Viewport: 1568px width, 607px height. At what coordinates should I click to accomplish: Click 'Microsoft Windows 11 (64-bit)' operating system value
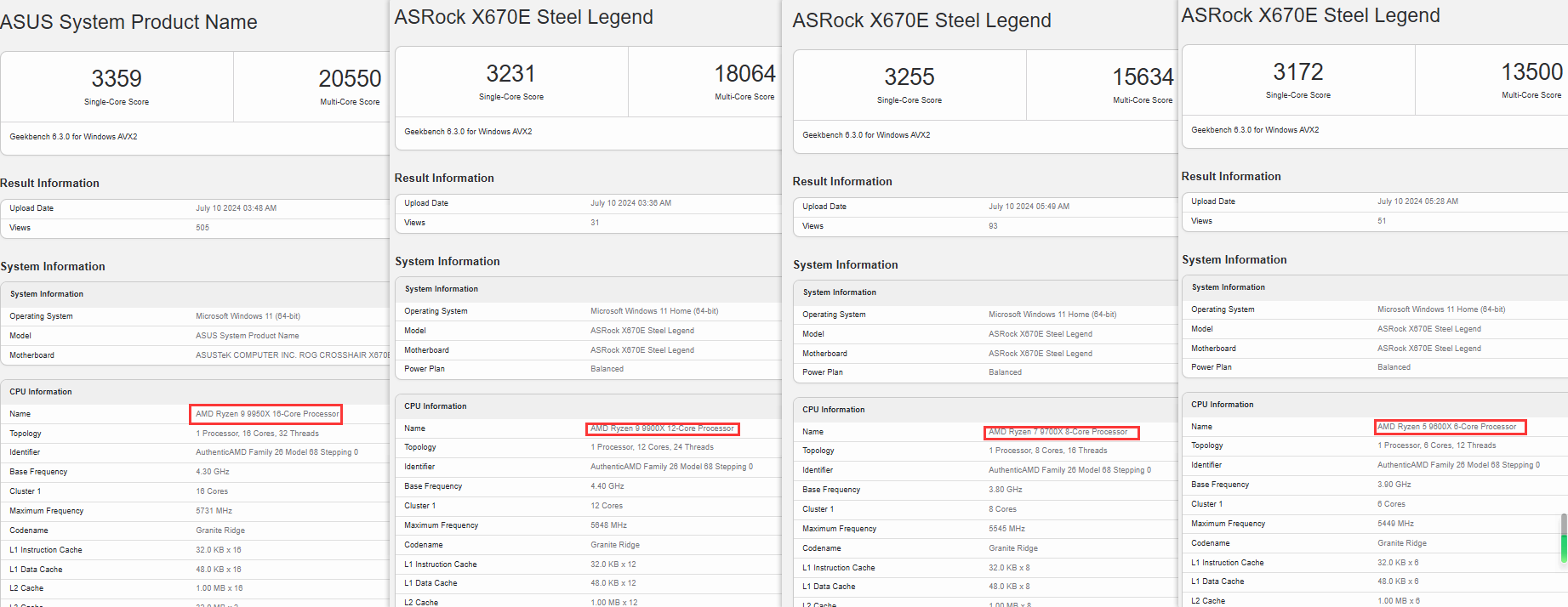point(248,316)
